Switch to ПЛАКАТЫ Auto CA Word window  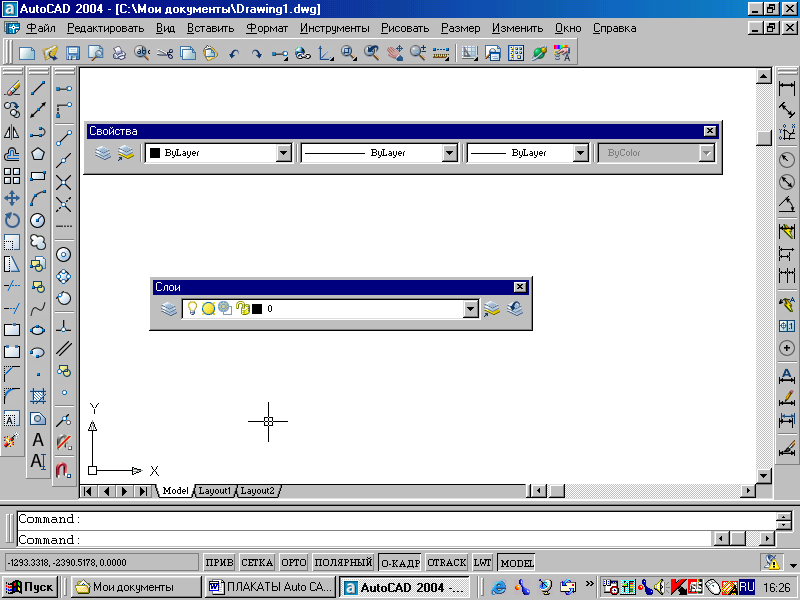[270, 587]
